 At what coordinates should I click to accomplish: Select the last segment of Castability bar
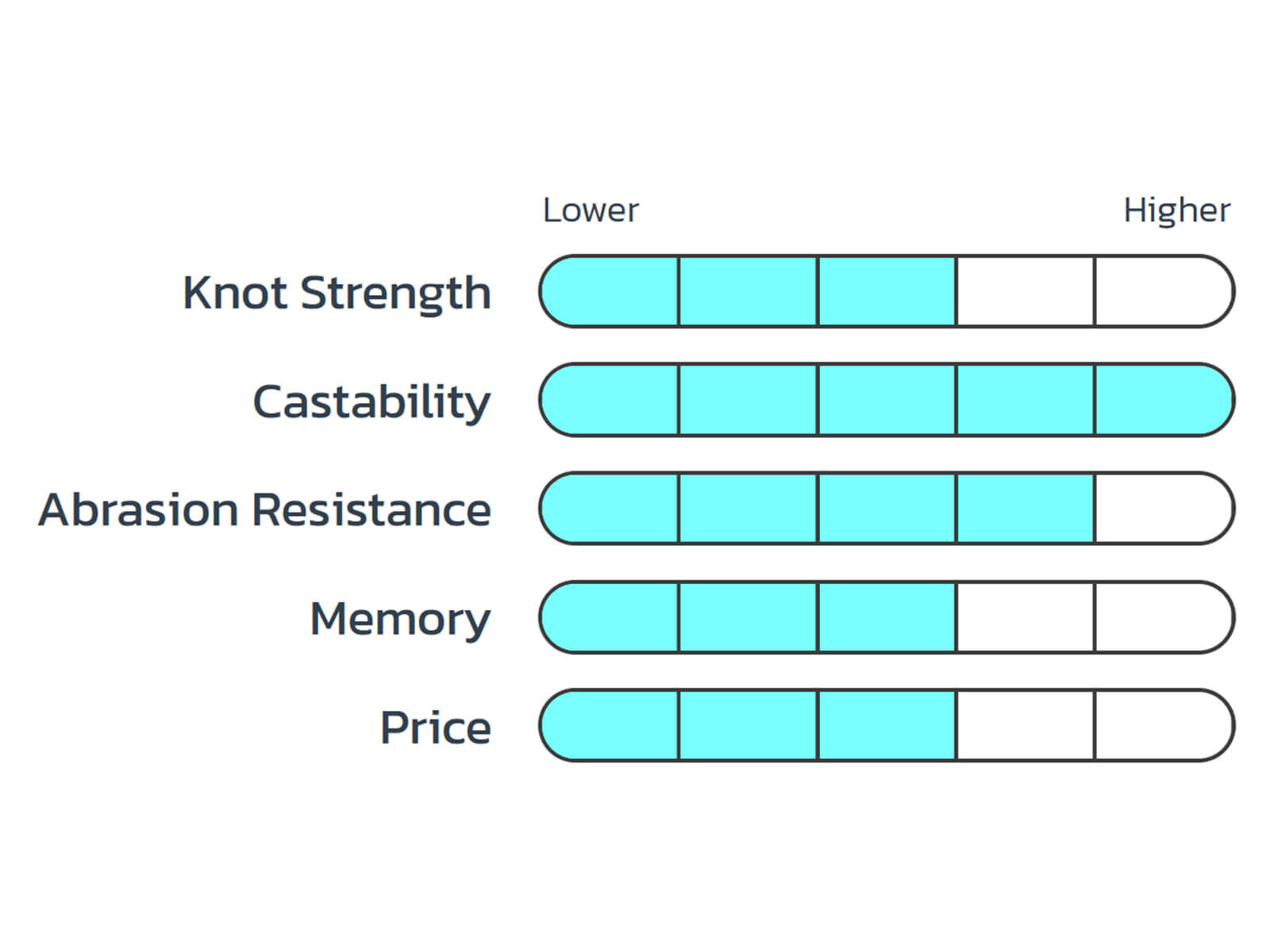(1164, 400)
